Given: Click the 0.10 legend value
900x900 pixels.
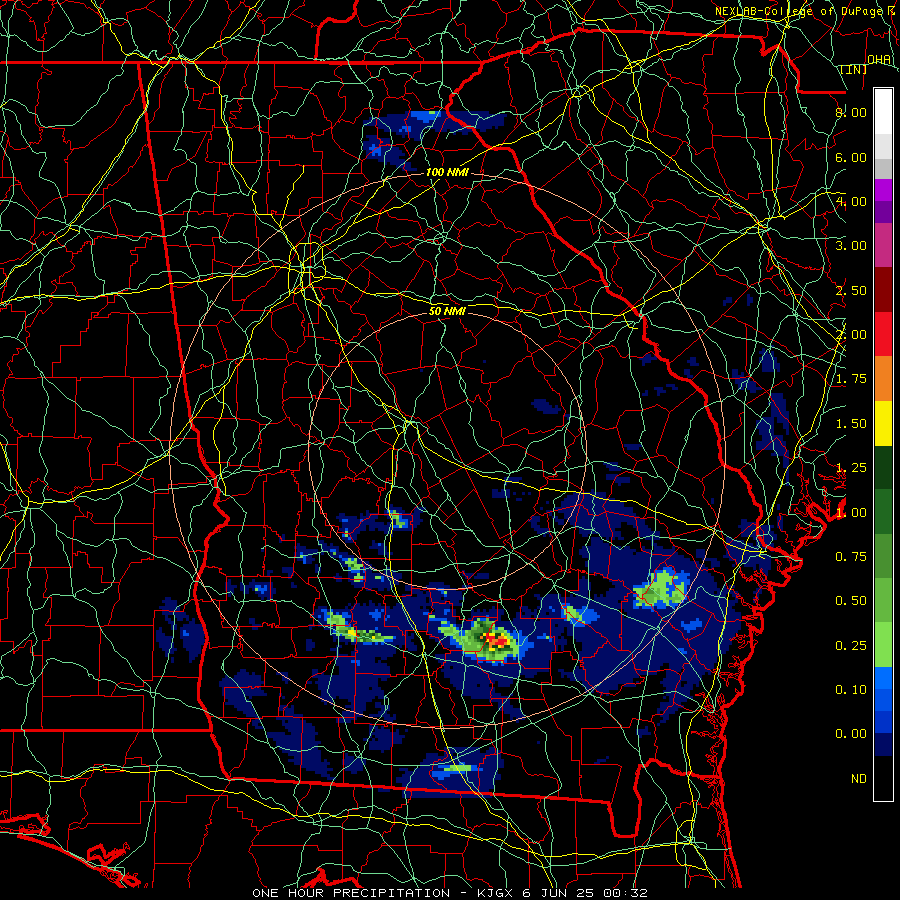Looking at the screenshot, I should [851, 690].
